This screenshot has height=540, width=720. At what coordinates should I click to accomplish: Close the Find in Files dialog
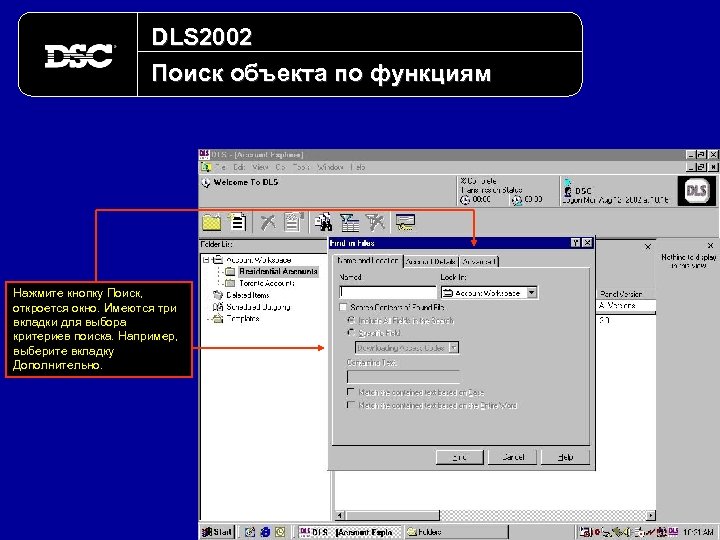[587, 243]
